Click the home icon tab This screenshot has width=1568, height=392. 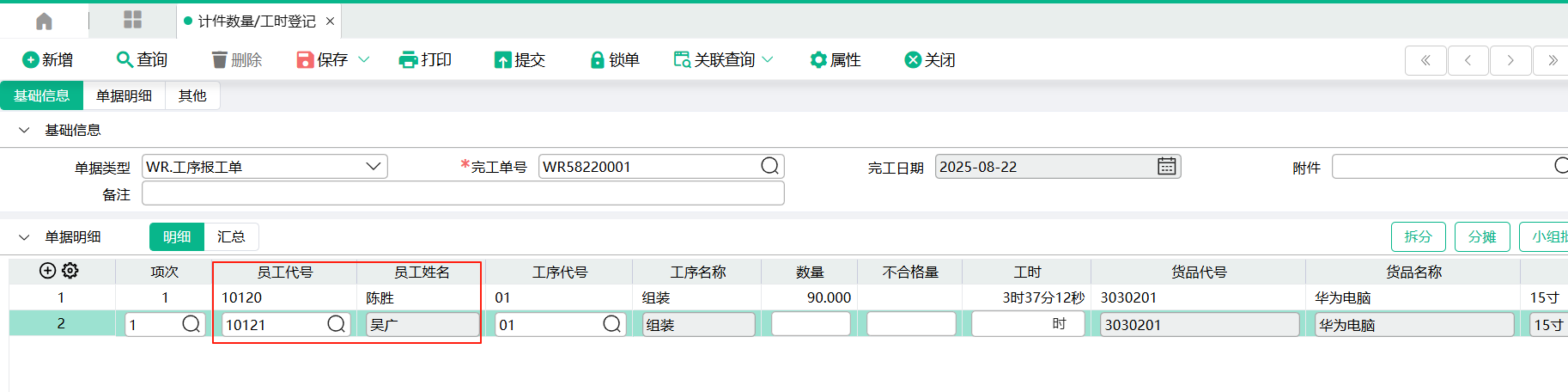click(44, 21)
